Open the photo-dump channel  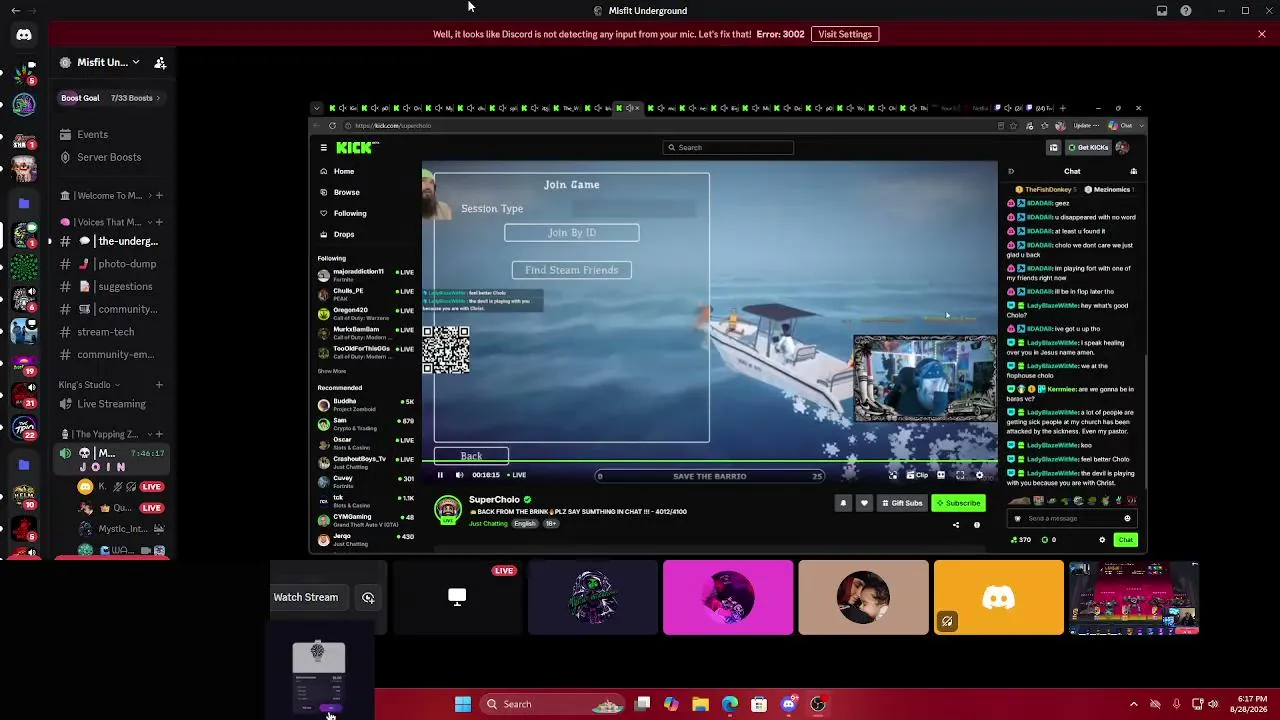pos(112,264)
